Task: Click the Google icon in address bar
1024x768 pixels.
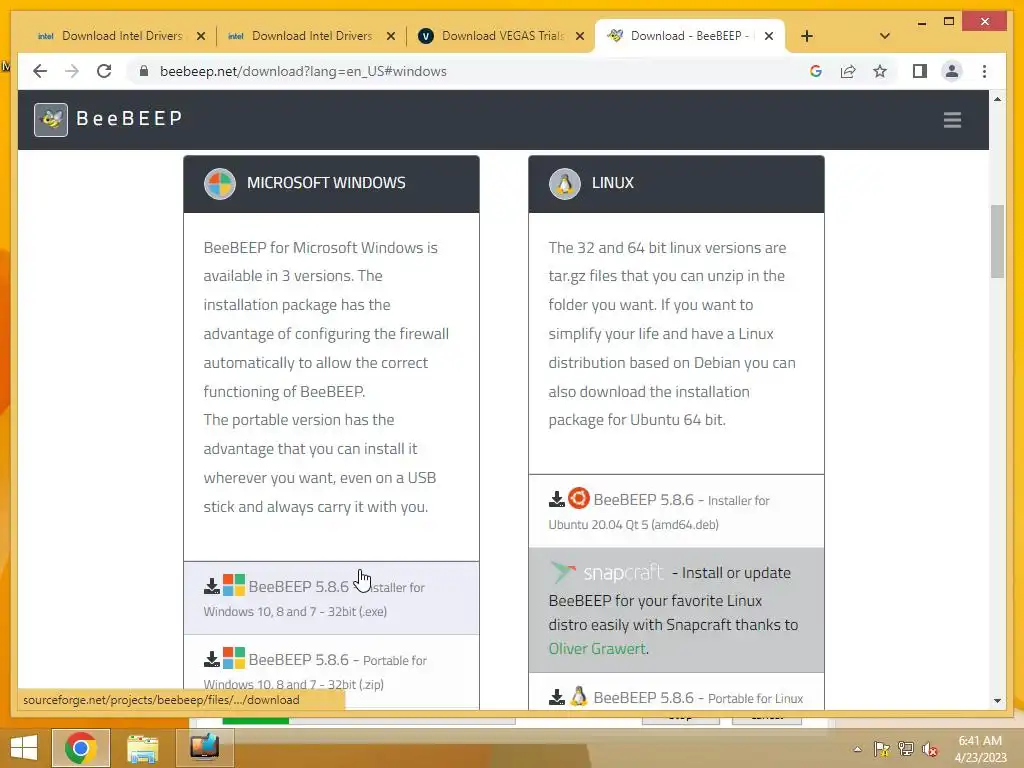Action: pos(816,71)
